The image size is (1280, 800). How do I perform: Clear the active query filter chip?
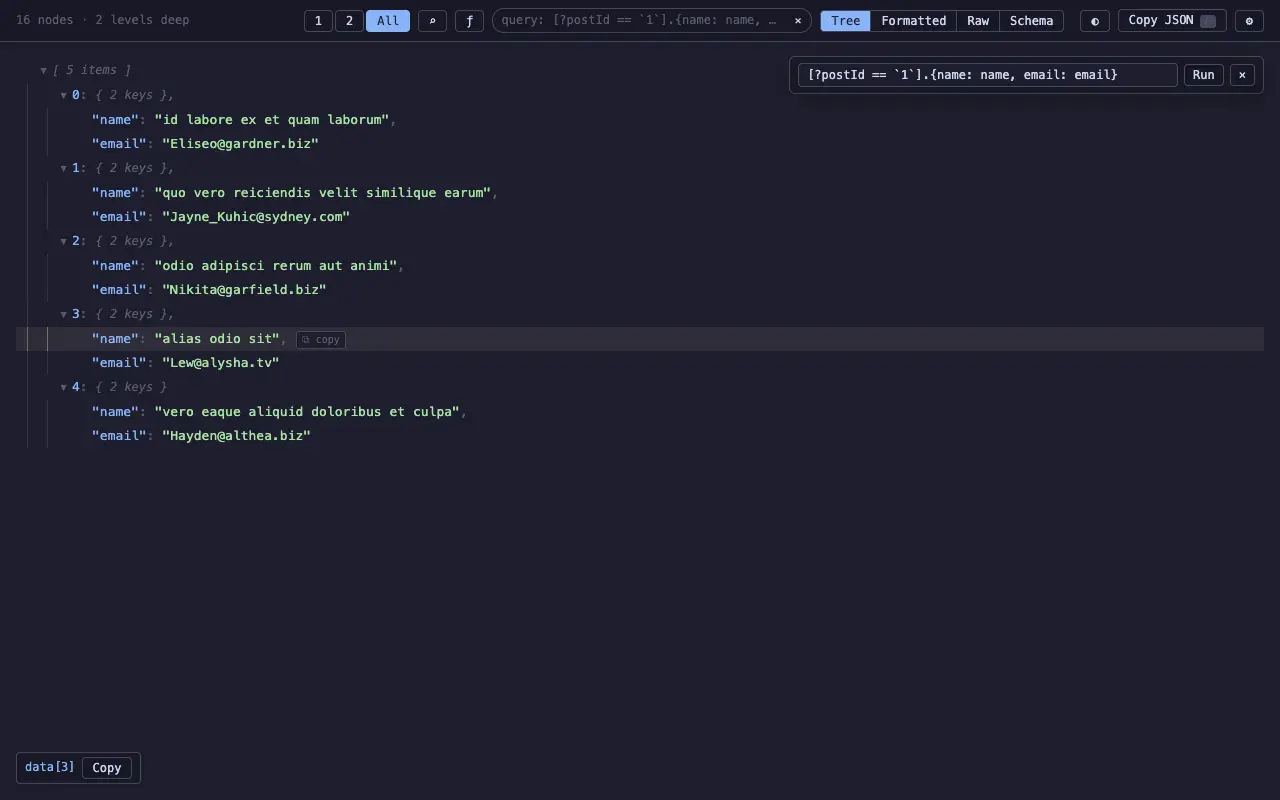click(x=798, y=20)
